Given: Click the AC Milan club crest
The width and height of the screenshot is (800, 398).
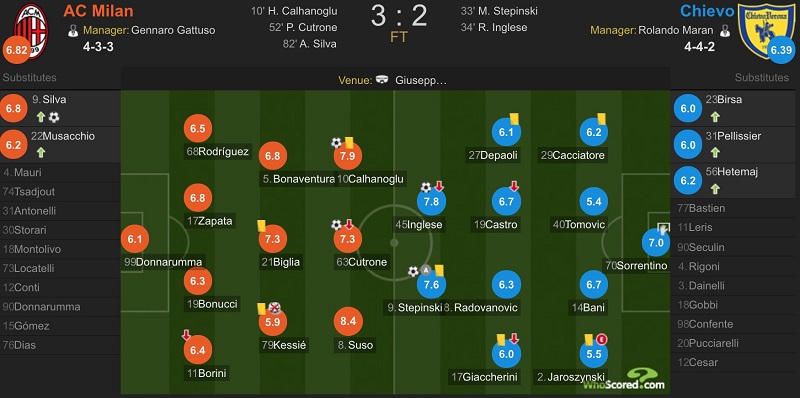Looking at the screenshot, I should click(32, 31).
